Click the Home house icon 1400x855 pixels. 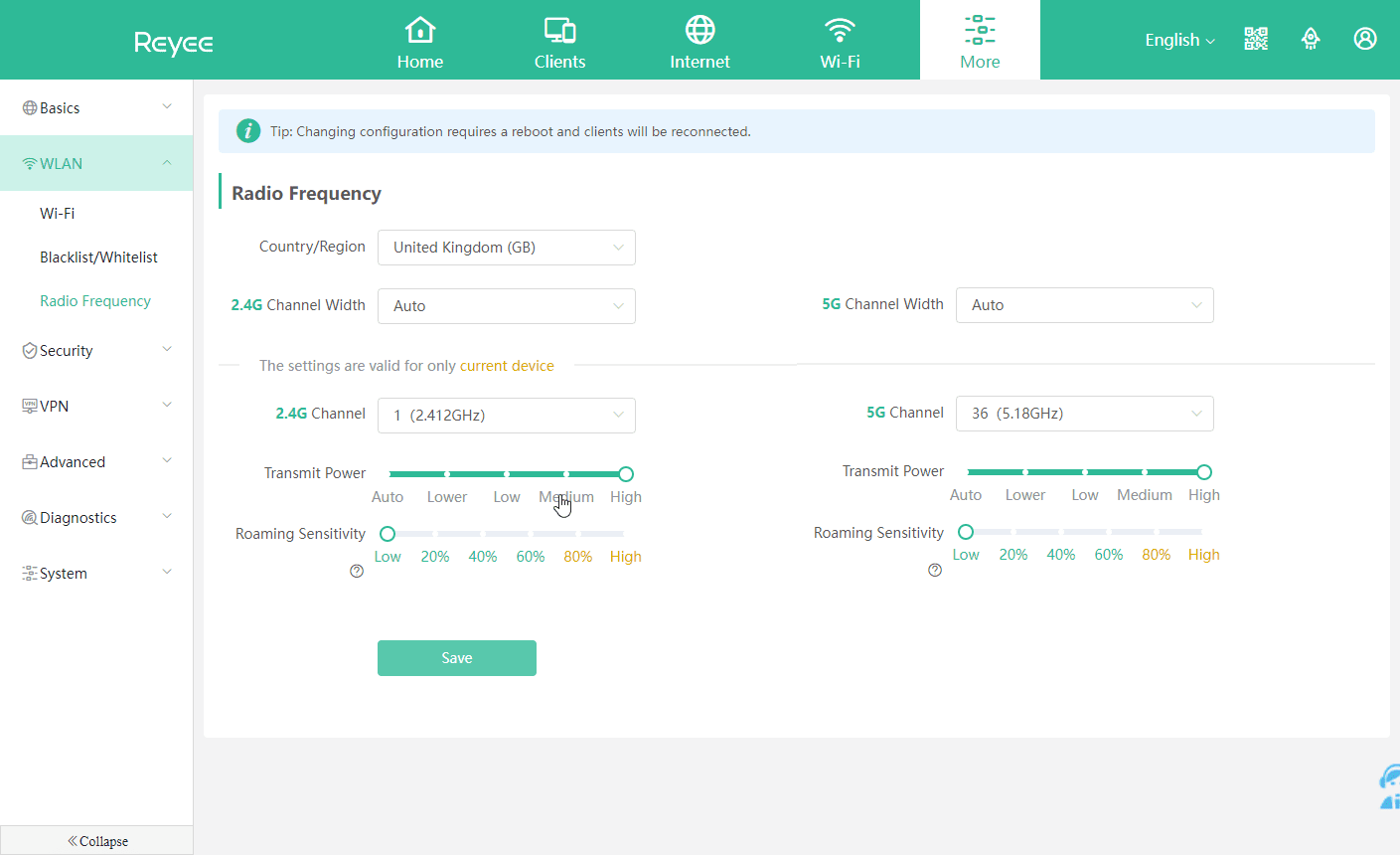(420, 30)
